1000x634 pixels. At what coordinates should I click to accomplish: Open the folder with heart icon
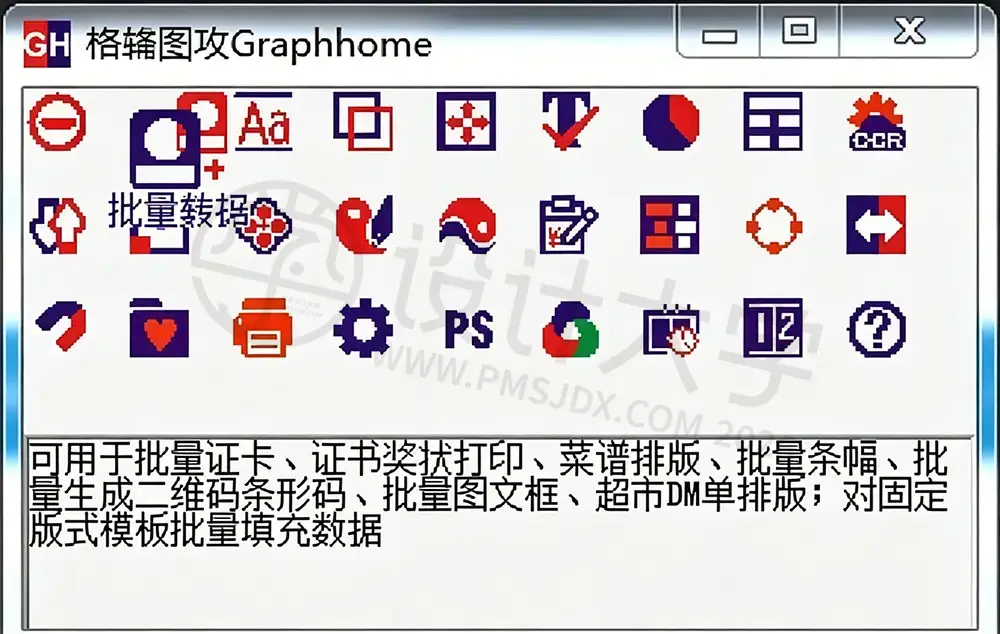click(x=159, y=327)
